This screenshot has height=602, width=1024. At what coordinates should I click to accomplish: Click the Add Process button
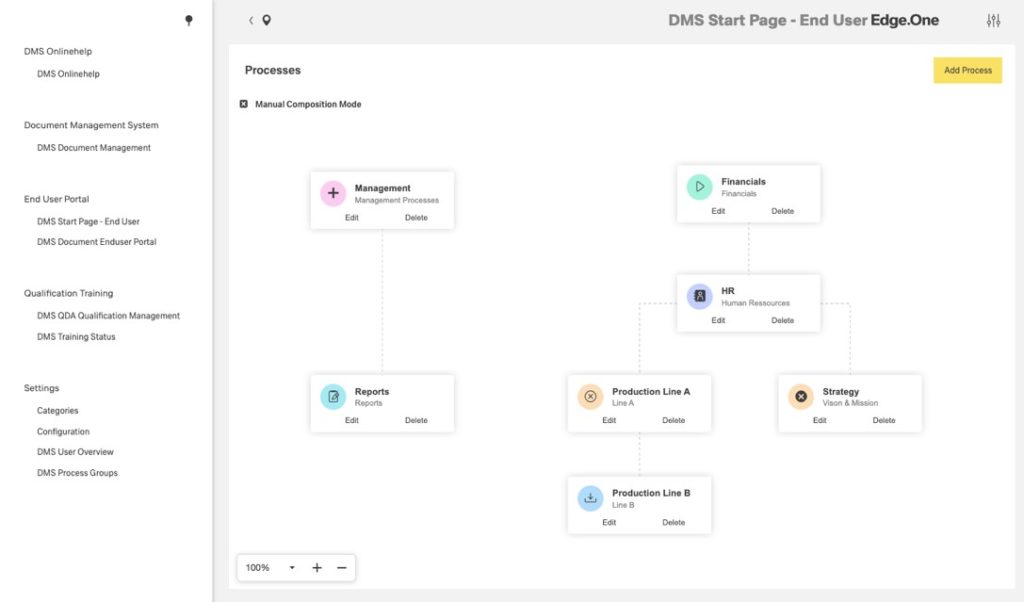point(967,70)
